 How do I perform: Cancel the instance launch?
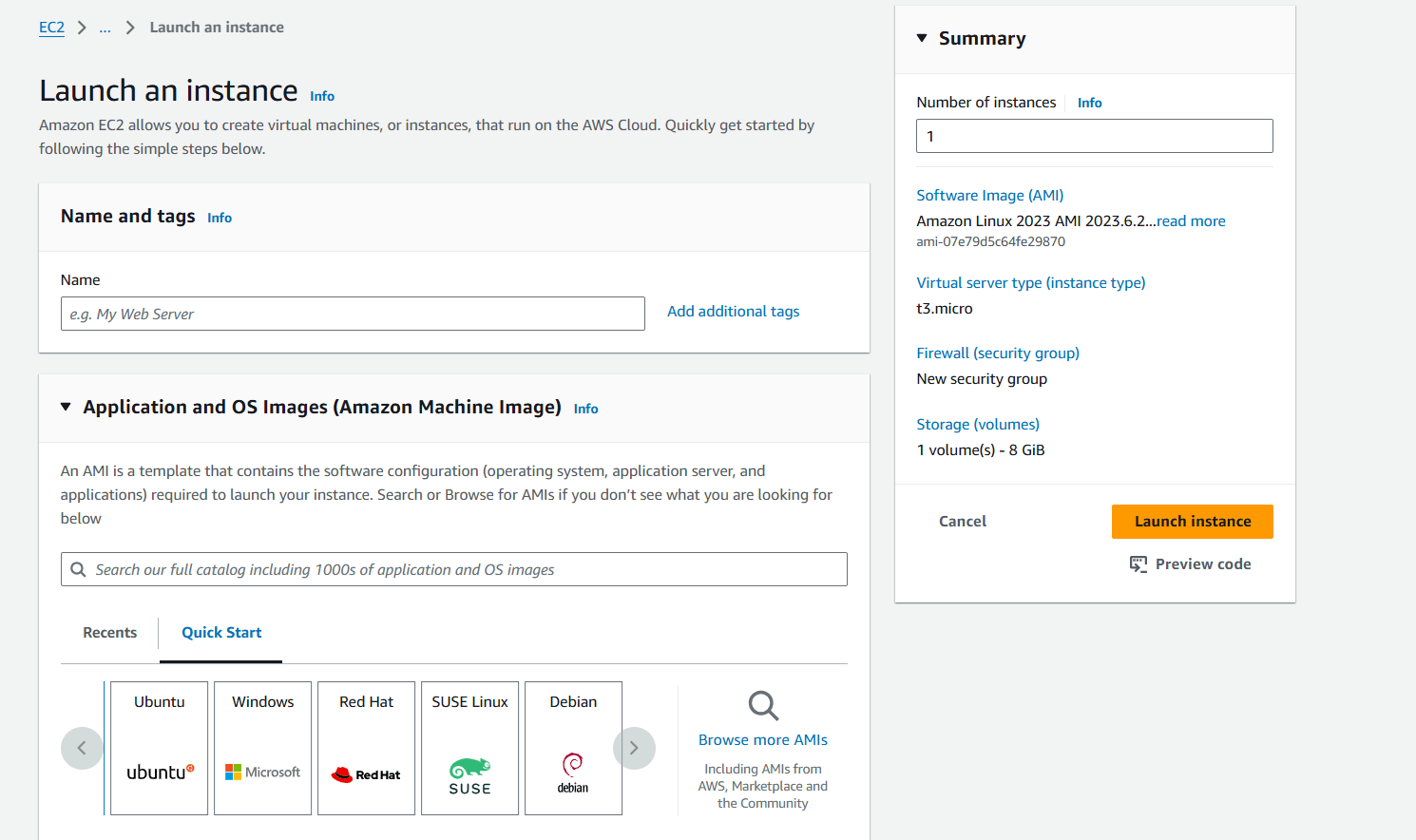(x=963, y=522)
